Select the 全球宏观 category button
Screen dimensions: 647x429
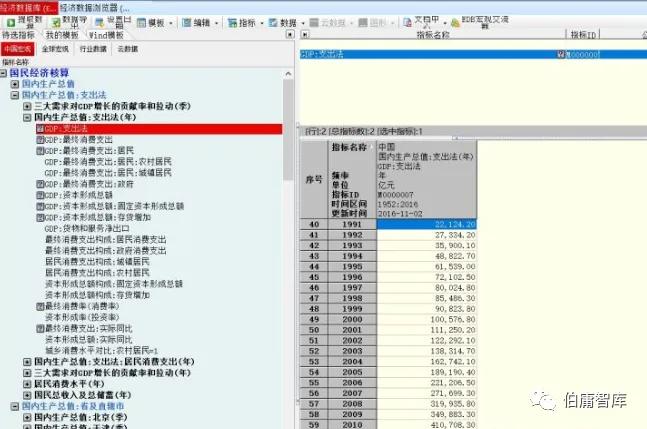[55, 49]
